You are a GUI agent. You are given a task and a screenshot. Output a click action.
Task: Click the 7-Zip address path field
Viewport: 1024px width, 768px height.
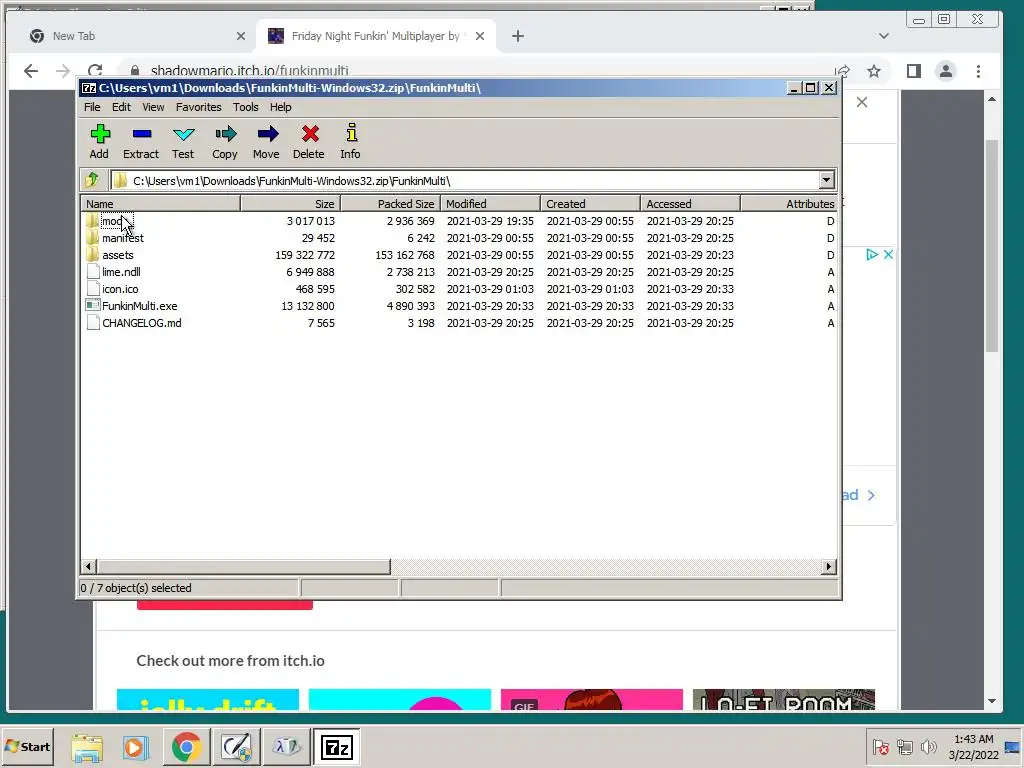coord(465,180)
